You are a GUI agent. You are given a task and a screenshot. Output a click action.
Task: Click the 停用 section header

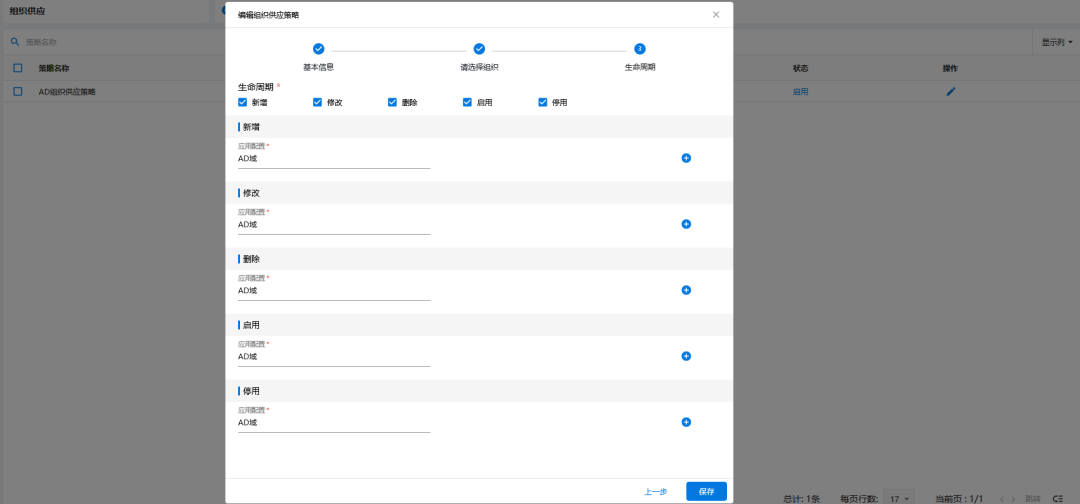(479, 390)
